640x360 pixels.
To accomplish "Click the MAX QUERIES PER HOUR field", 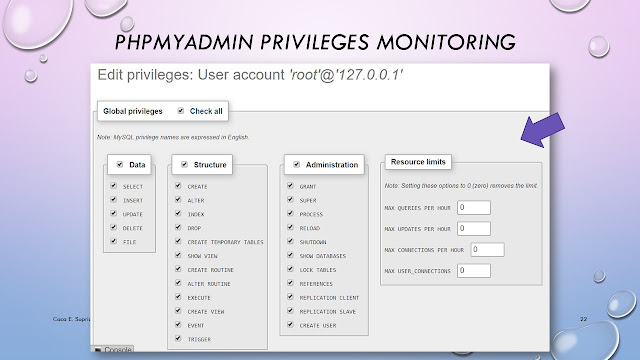I will [474, 208].
